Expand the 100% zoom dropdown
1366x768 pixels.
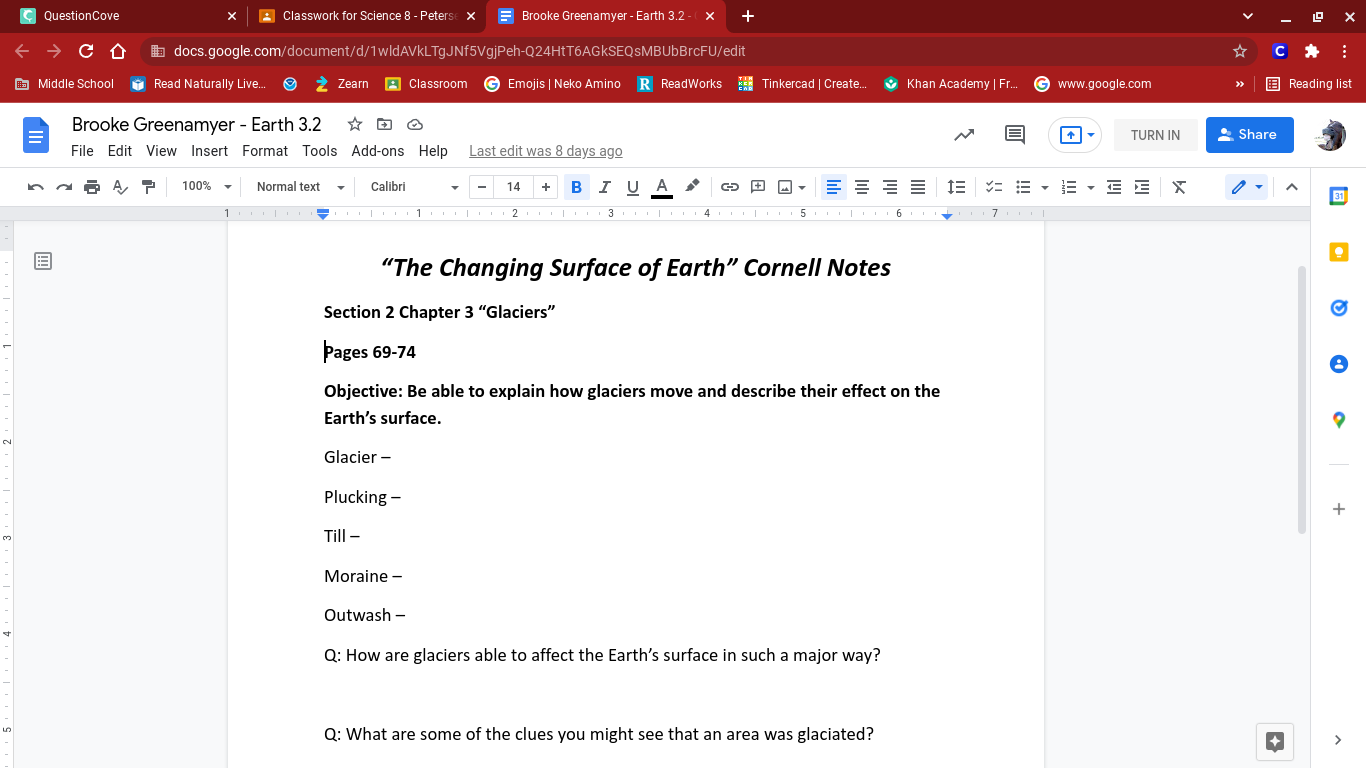pos(206,187)
